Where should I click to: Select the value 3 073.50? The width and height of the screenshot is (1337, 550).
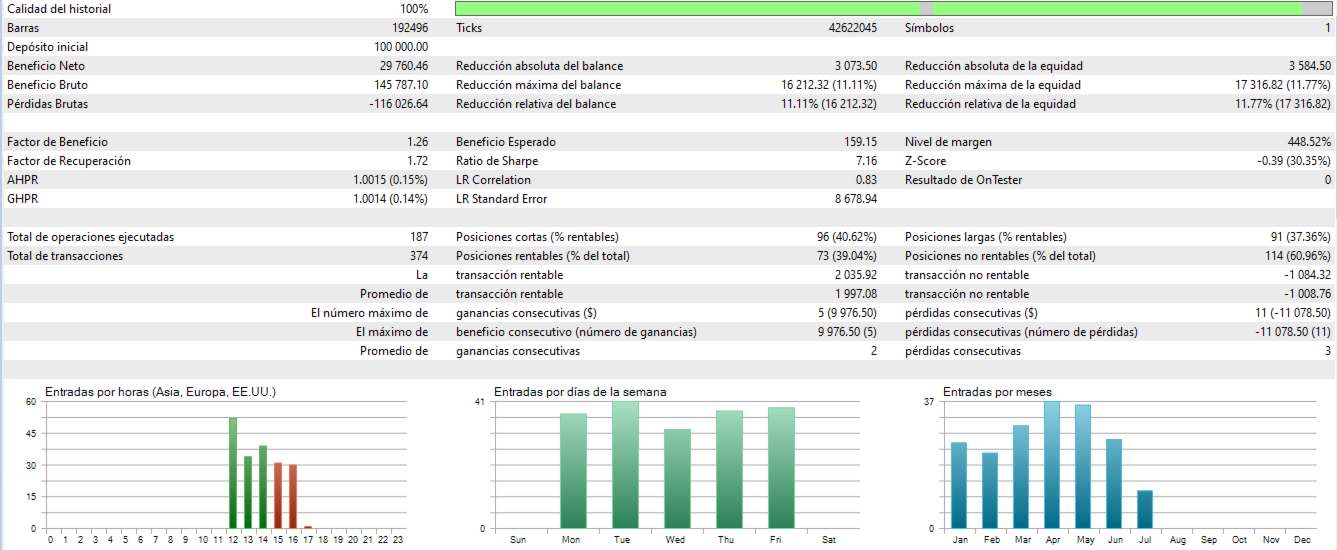[856, 66]
